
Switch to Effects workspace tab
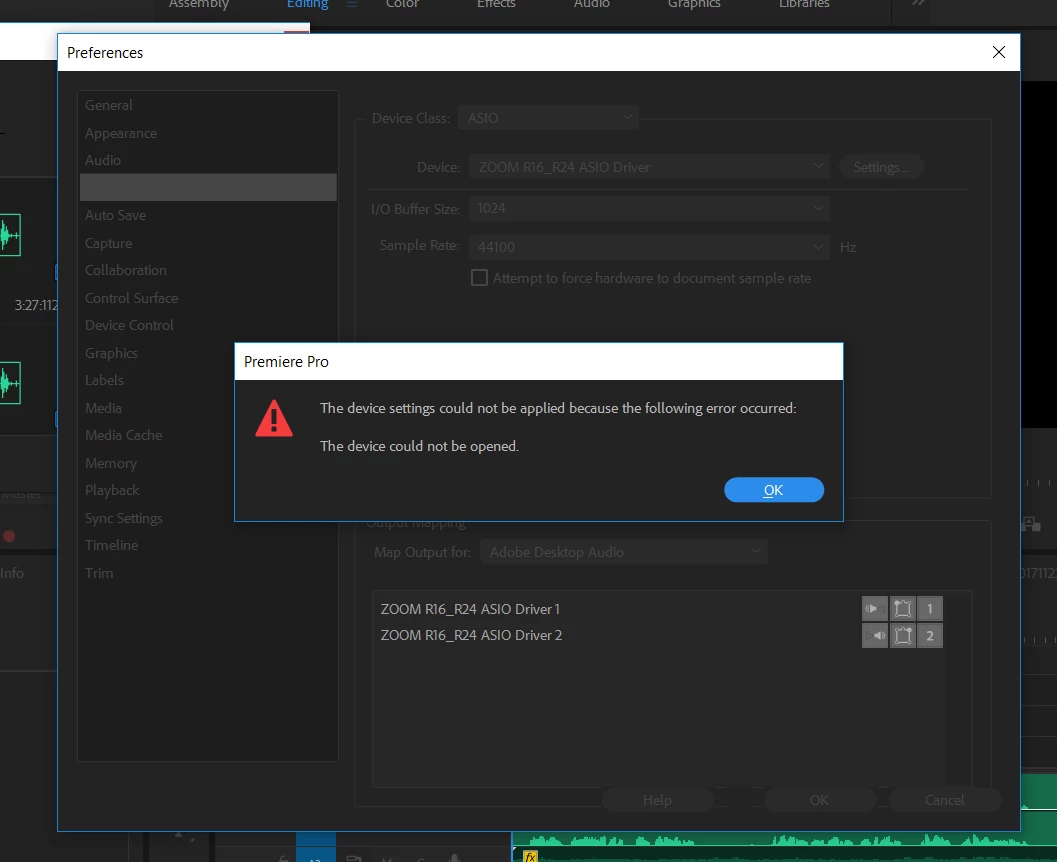[496, 4]
